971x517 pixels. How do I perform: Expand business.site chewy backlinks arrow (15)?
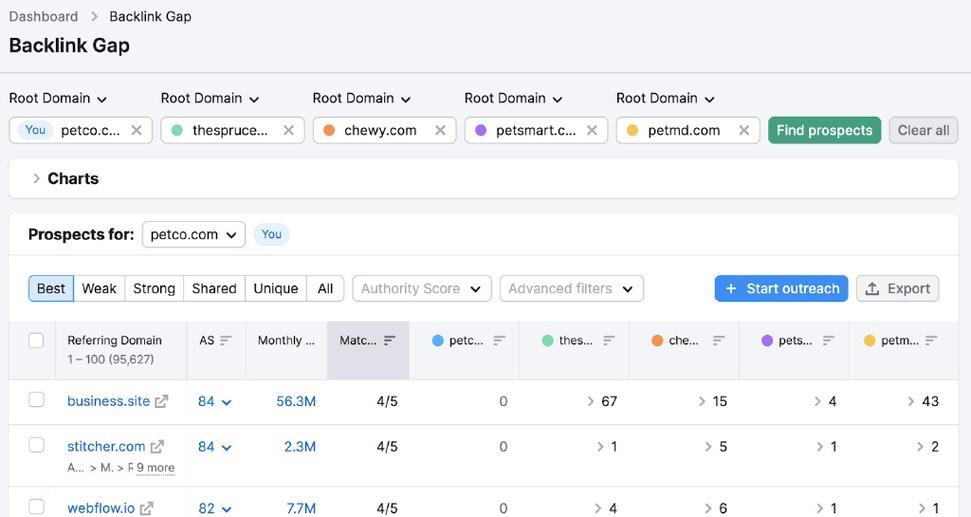[x=702, y=401]
